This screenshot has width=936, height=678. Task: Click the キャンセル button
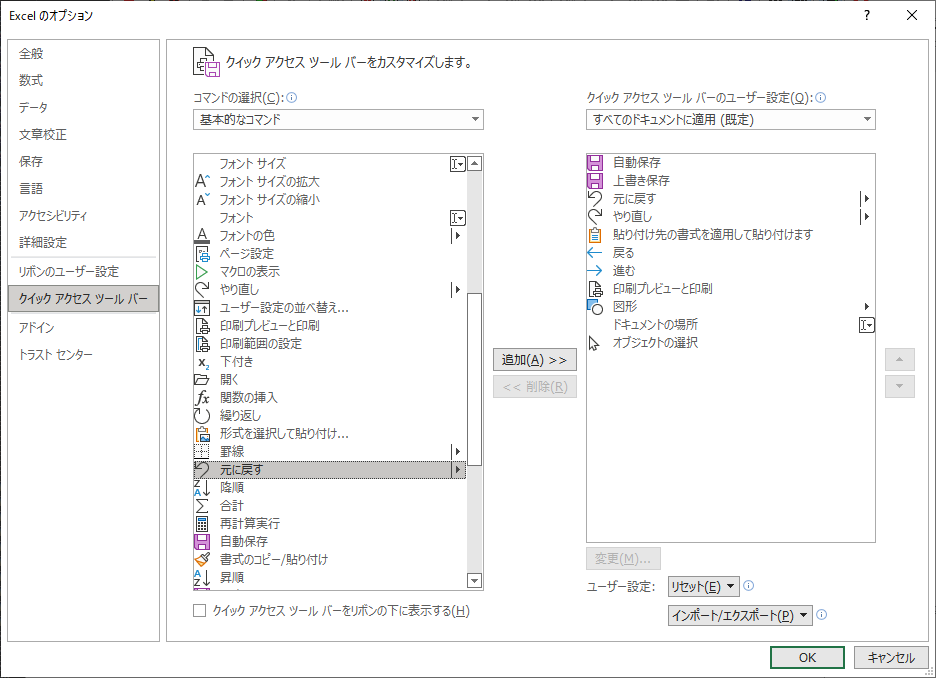click(891, 658)
